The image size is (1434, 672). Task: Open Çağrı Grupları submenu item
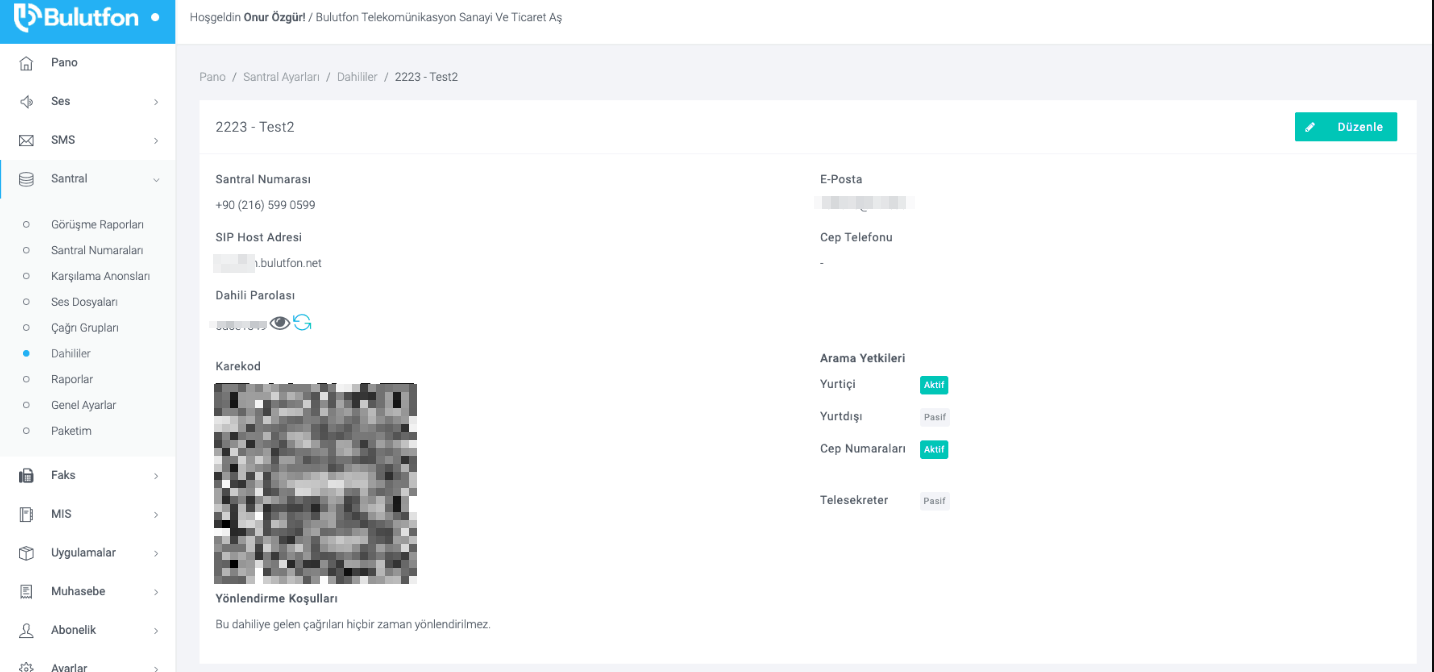tap(85, 328)
